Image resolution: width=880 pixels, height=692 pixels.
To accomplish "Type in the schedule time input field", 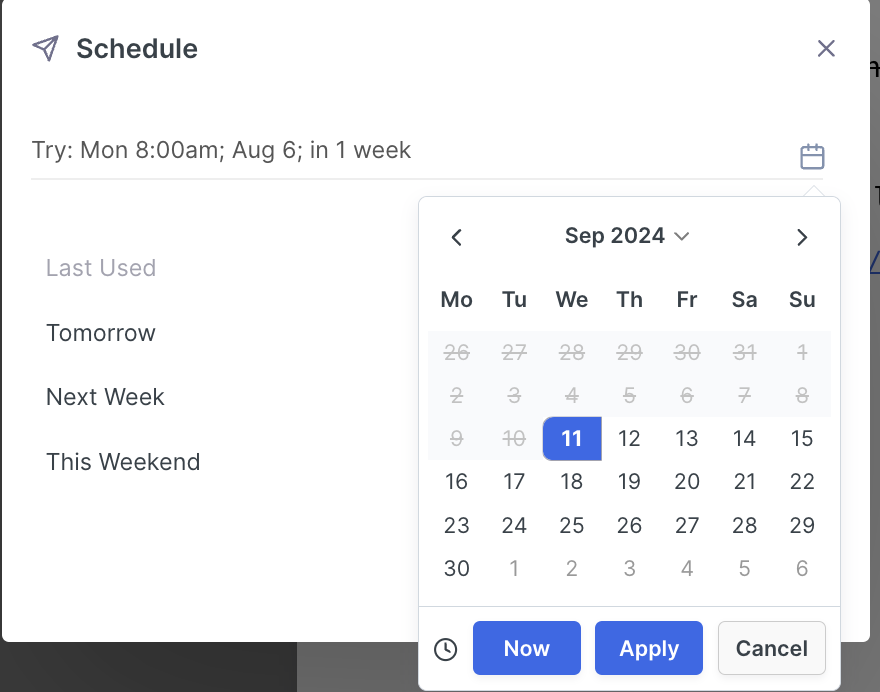I will pyautogui.click(x=400, y=151).
